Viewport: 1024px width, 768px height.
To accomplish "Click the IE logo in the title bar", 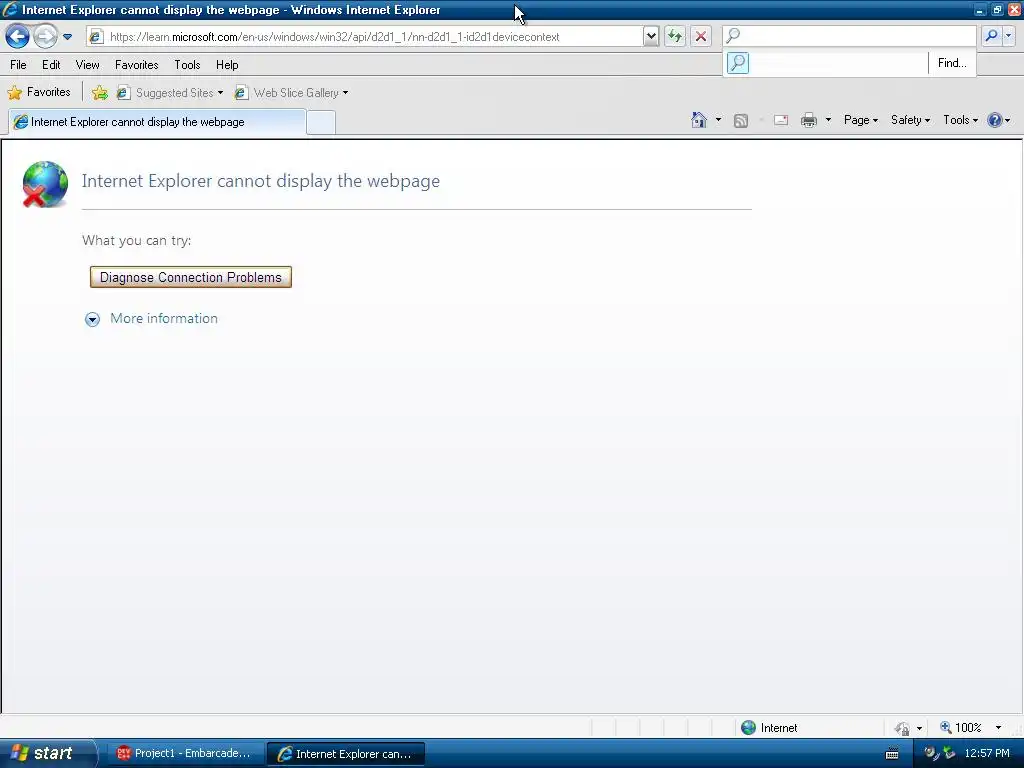I will (10, 10).
